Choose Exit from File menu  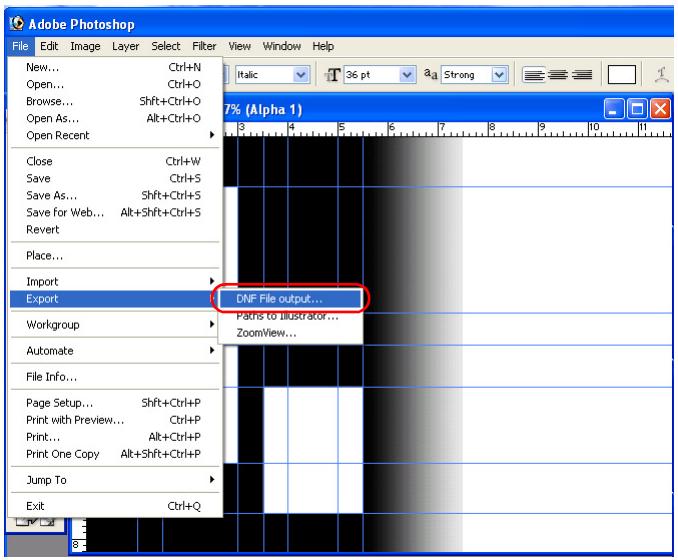tap(115, 506)
